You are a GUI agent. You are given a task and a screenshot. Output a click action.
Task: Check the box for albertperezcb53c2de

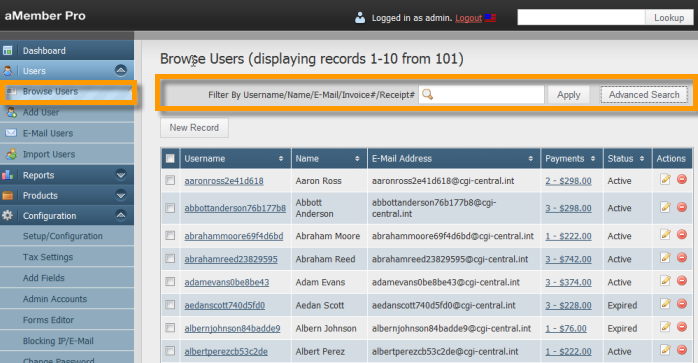[x=170, y=351]
